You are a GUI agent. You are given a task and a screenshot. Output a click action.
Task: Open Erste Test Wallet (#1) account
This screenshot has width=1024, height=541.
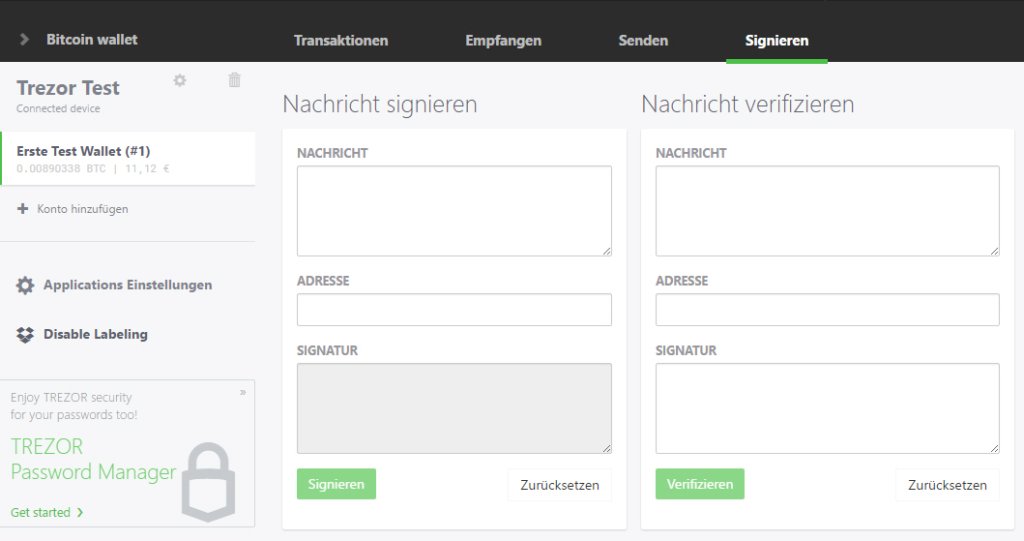129,159
